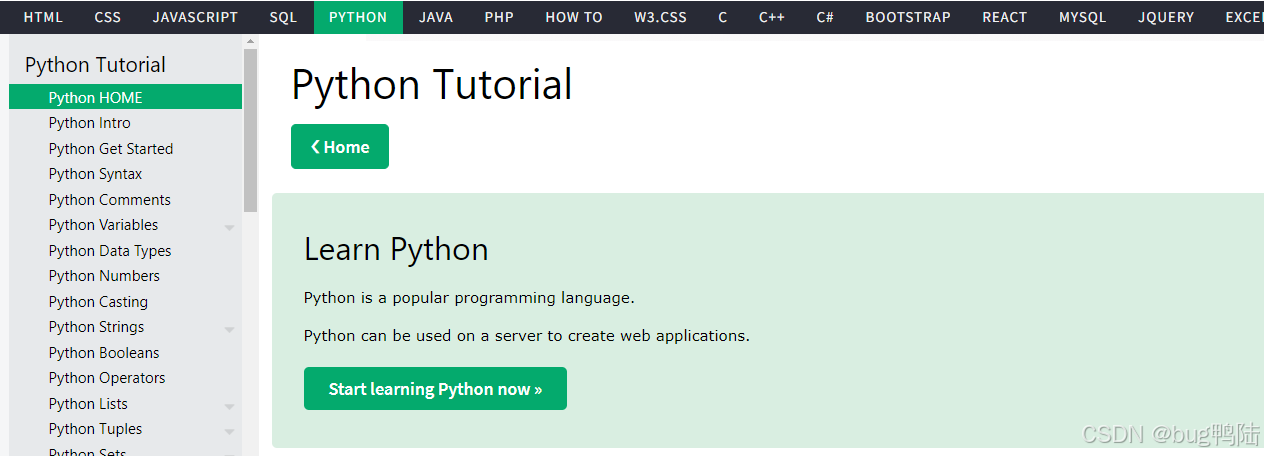1264x456 pixels.
Task: Expand the Python Strings submenu arrow
Action: (x=229, y=329)
